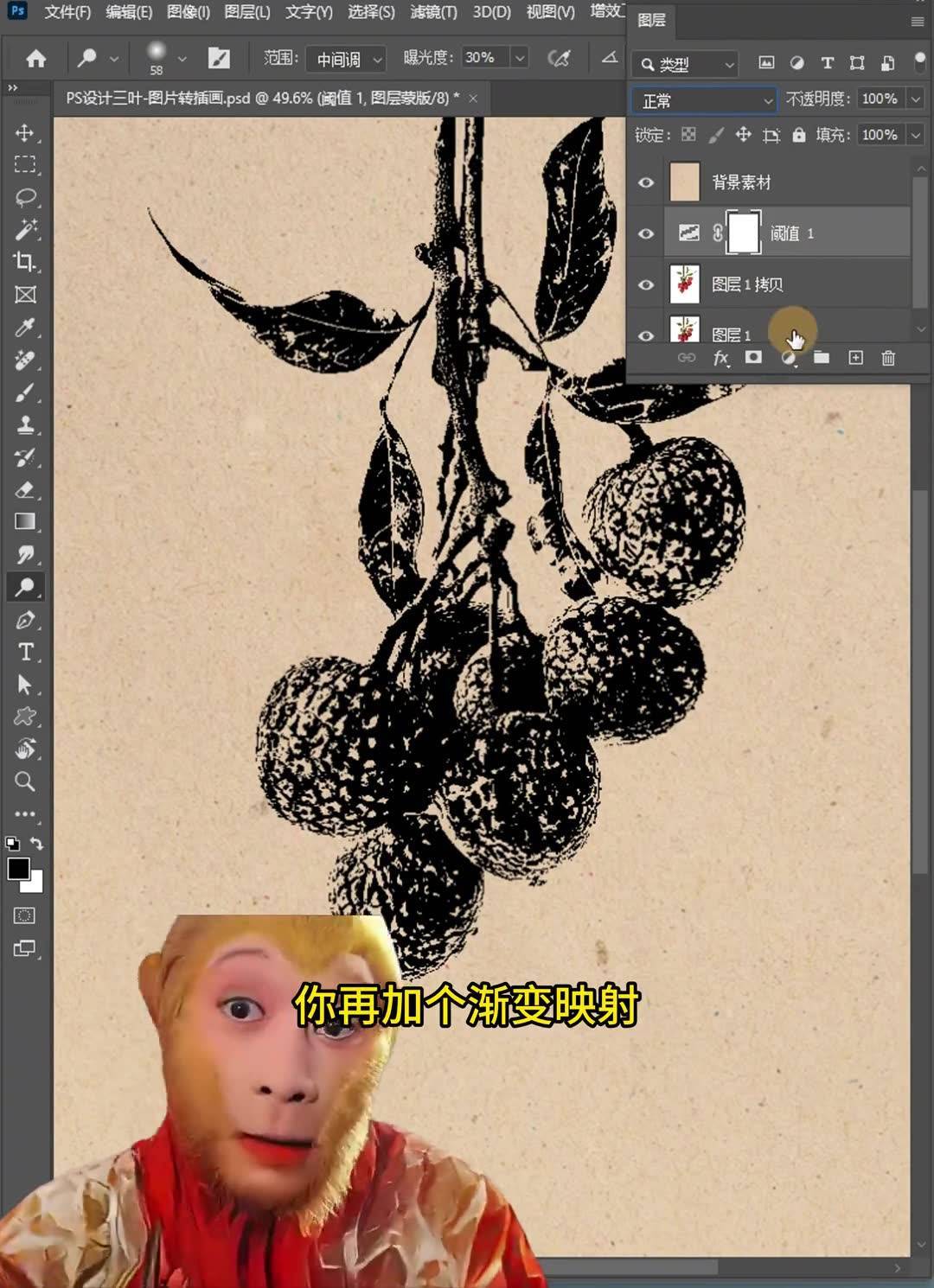Hide the 背景素材 layer
Viewport: 934px width, 1288px height.
(645, 182)
